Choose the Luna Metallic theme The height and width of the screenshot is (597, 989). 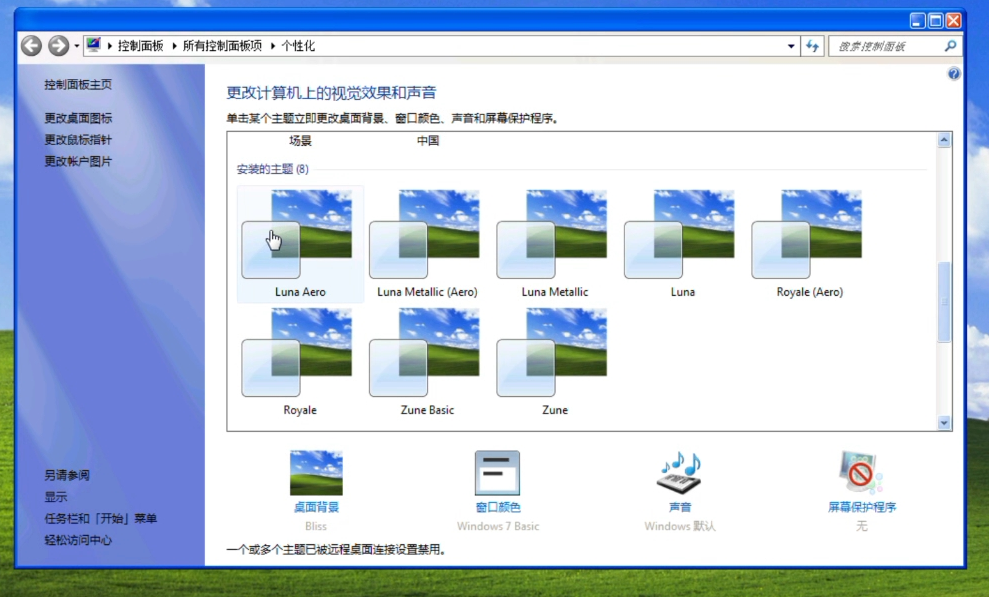click(554, 244)
